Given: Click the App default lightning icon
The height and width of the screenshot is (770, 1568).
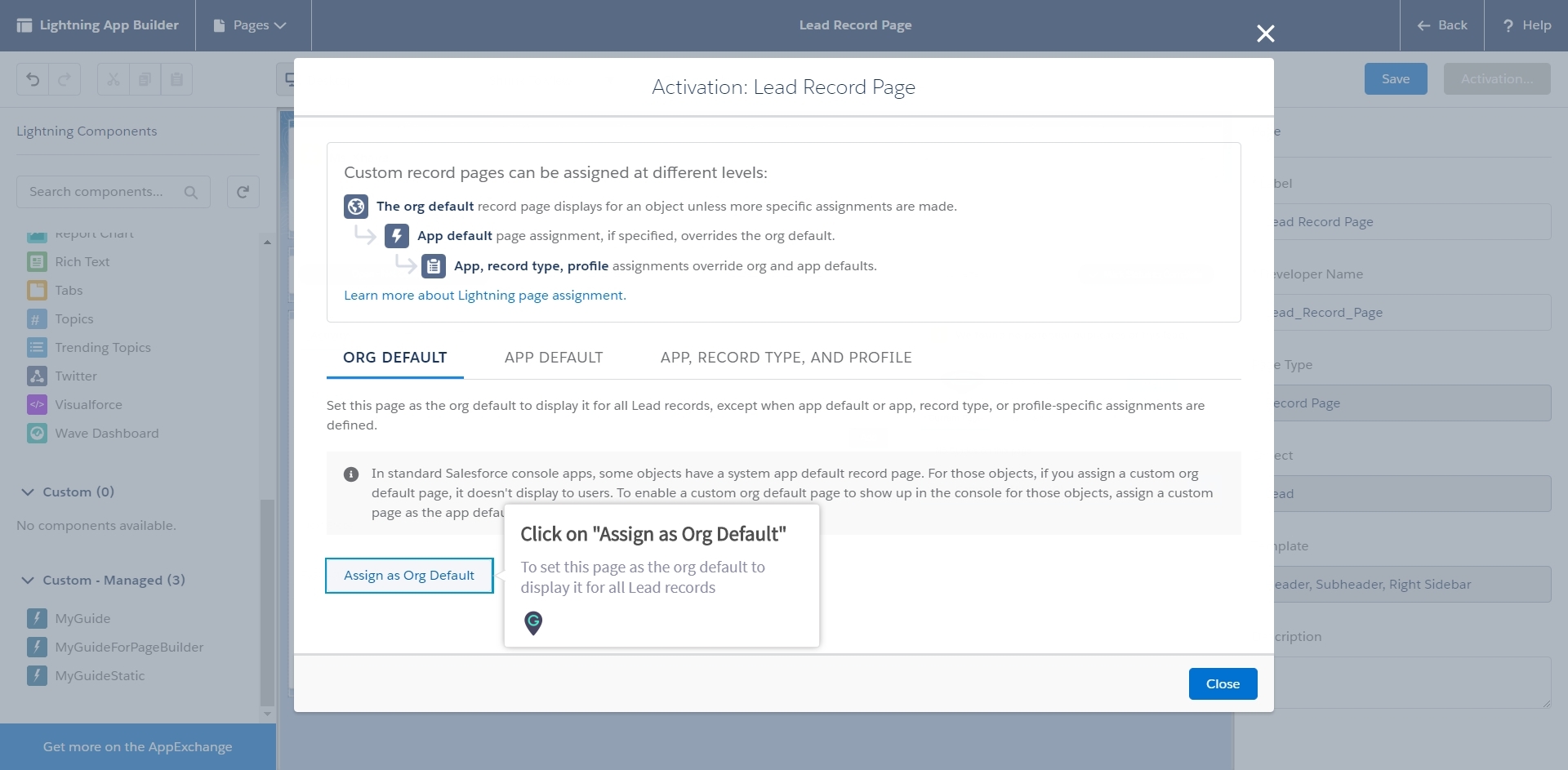Looking at the screenshot, I should click(397, 236).
